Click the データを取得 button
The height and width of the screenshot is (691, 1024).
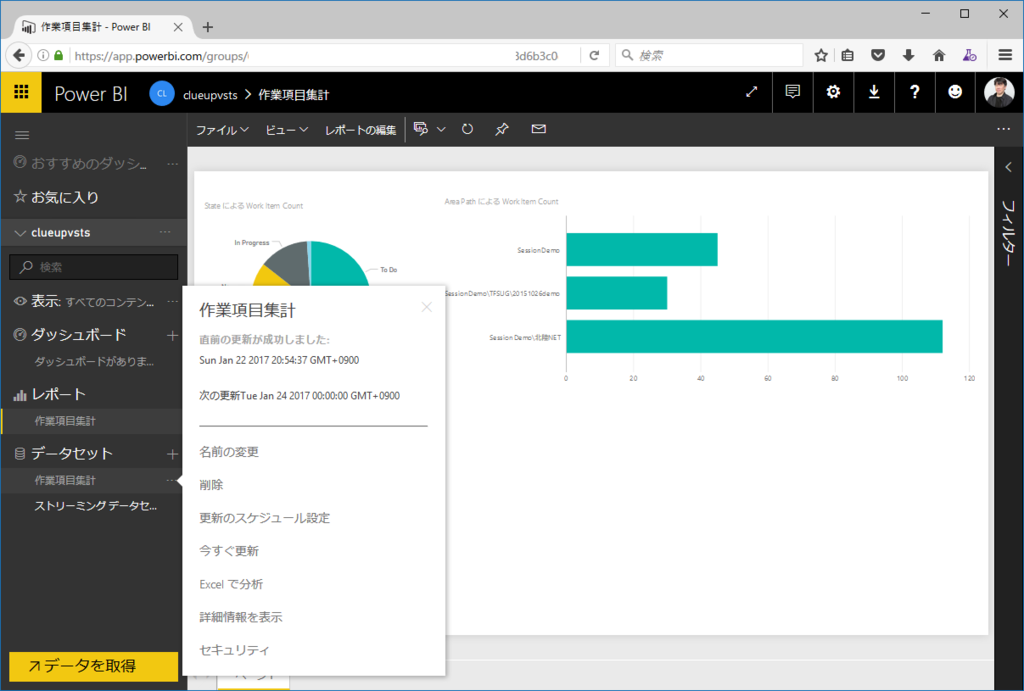click(93, 666)
